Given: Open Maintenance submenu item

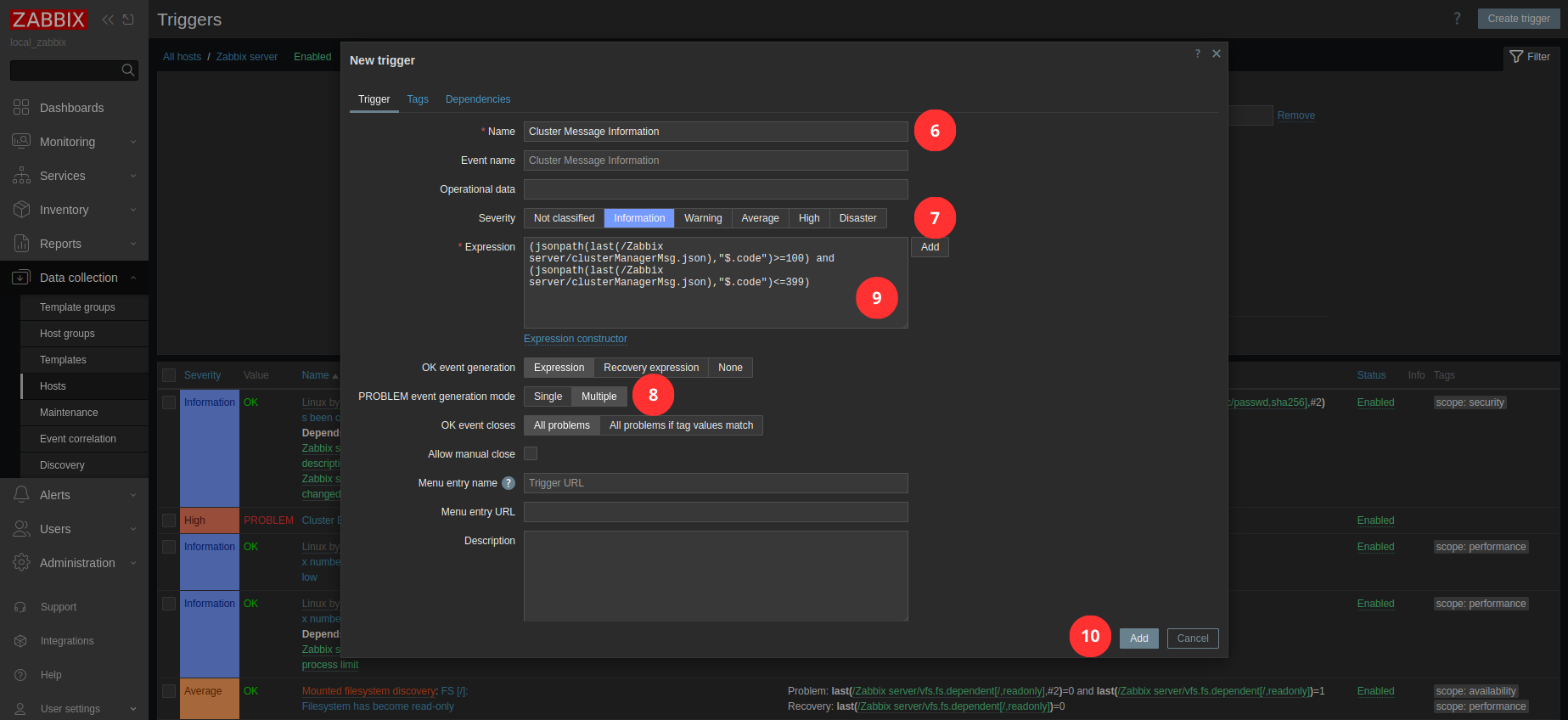Looking at the screenshot, I should pos(84,413).
